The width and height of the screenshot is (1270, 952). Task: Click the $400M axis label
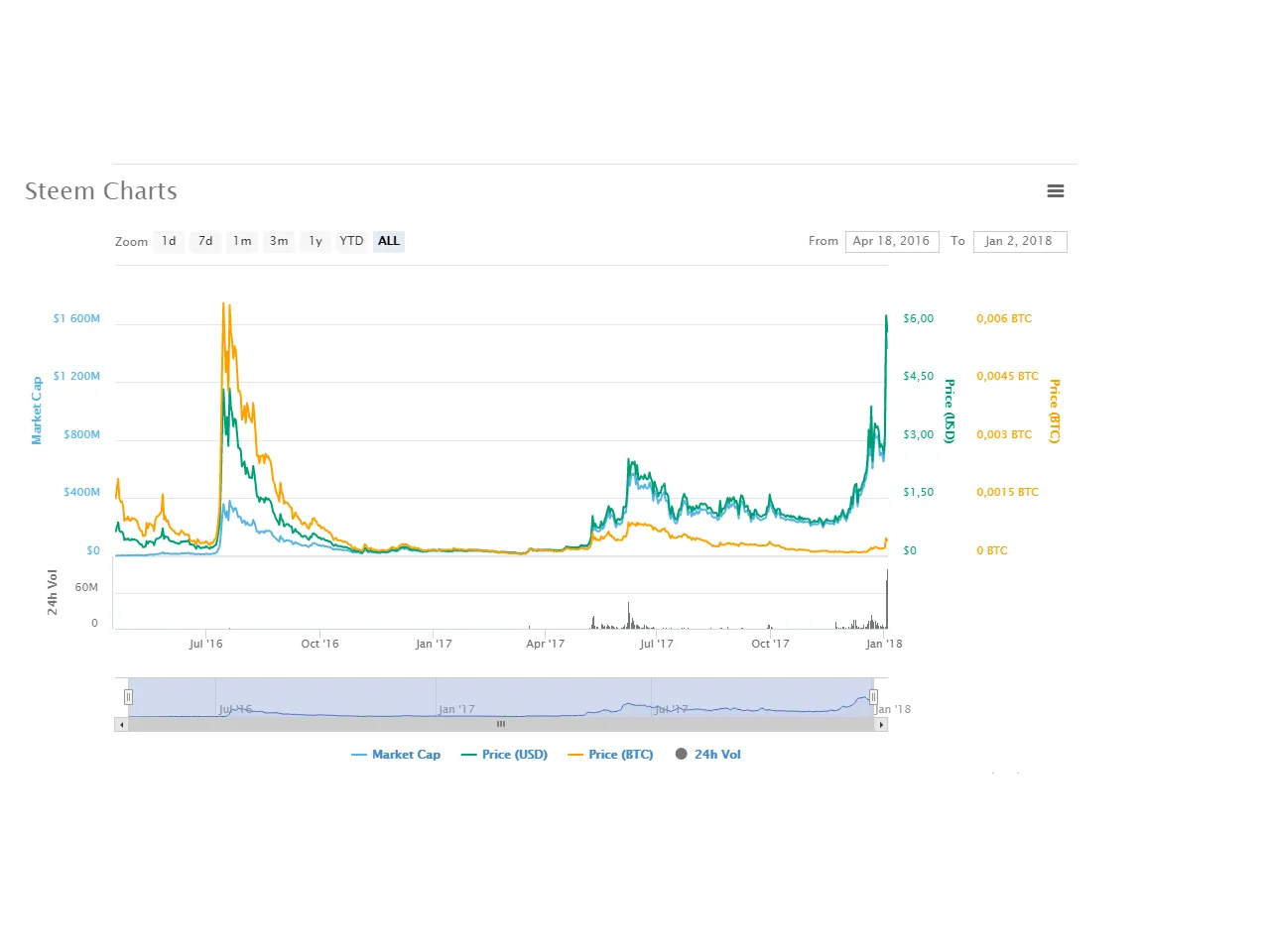click(x=81, y=492)
